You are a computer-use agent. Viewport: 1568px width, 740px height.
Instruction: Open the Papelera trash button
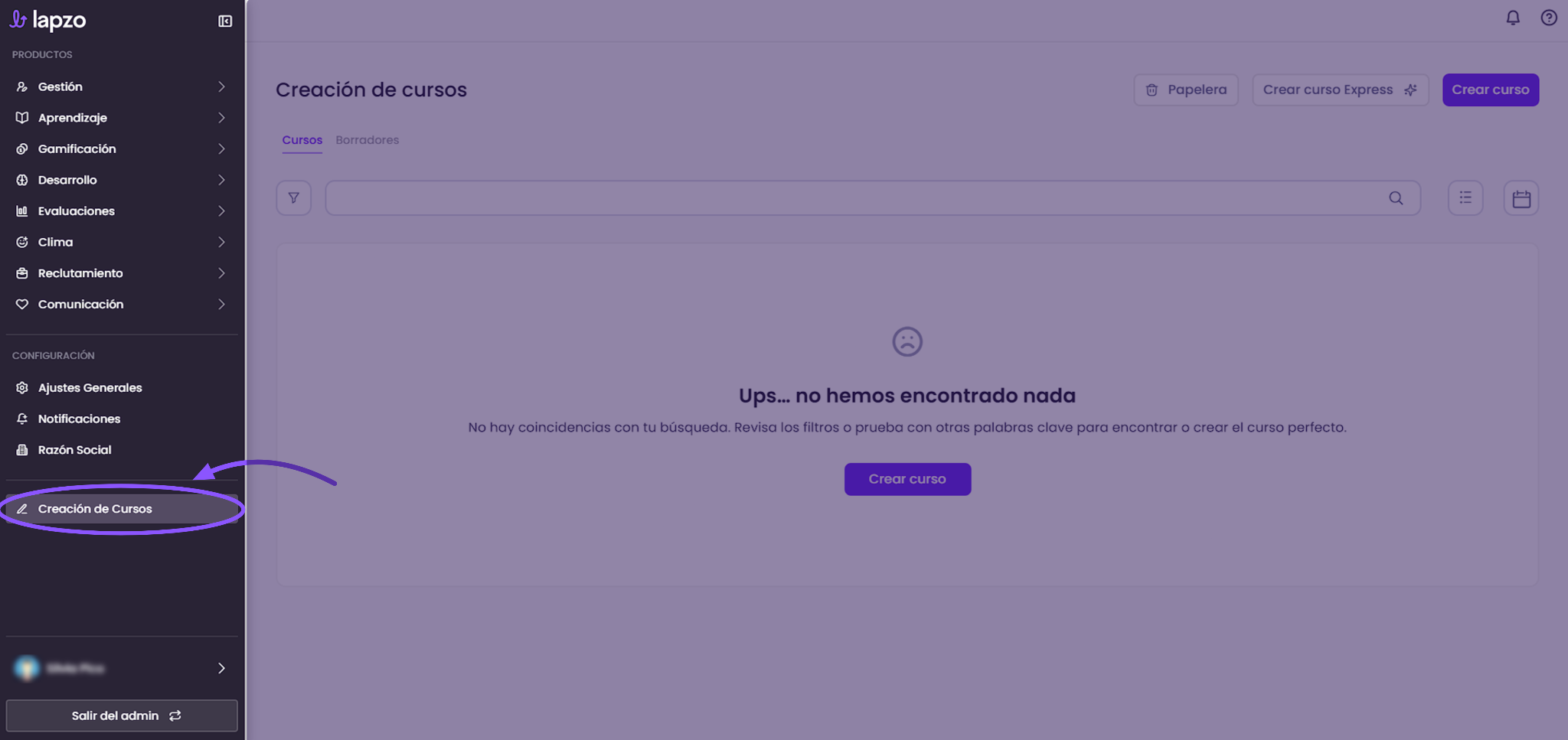point(1186,90)
